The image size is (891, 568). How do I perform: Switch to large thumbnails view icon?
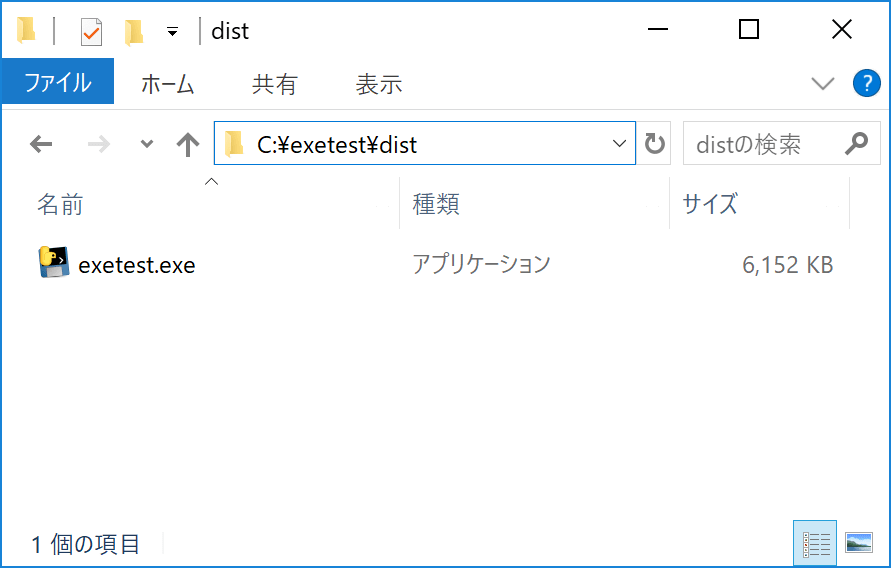858,543
